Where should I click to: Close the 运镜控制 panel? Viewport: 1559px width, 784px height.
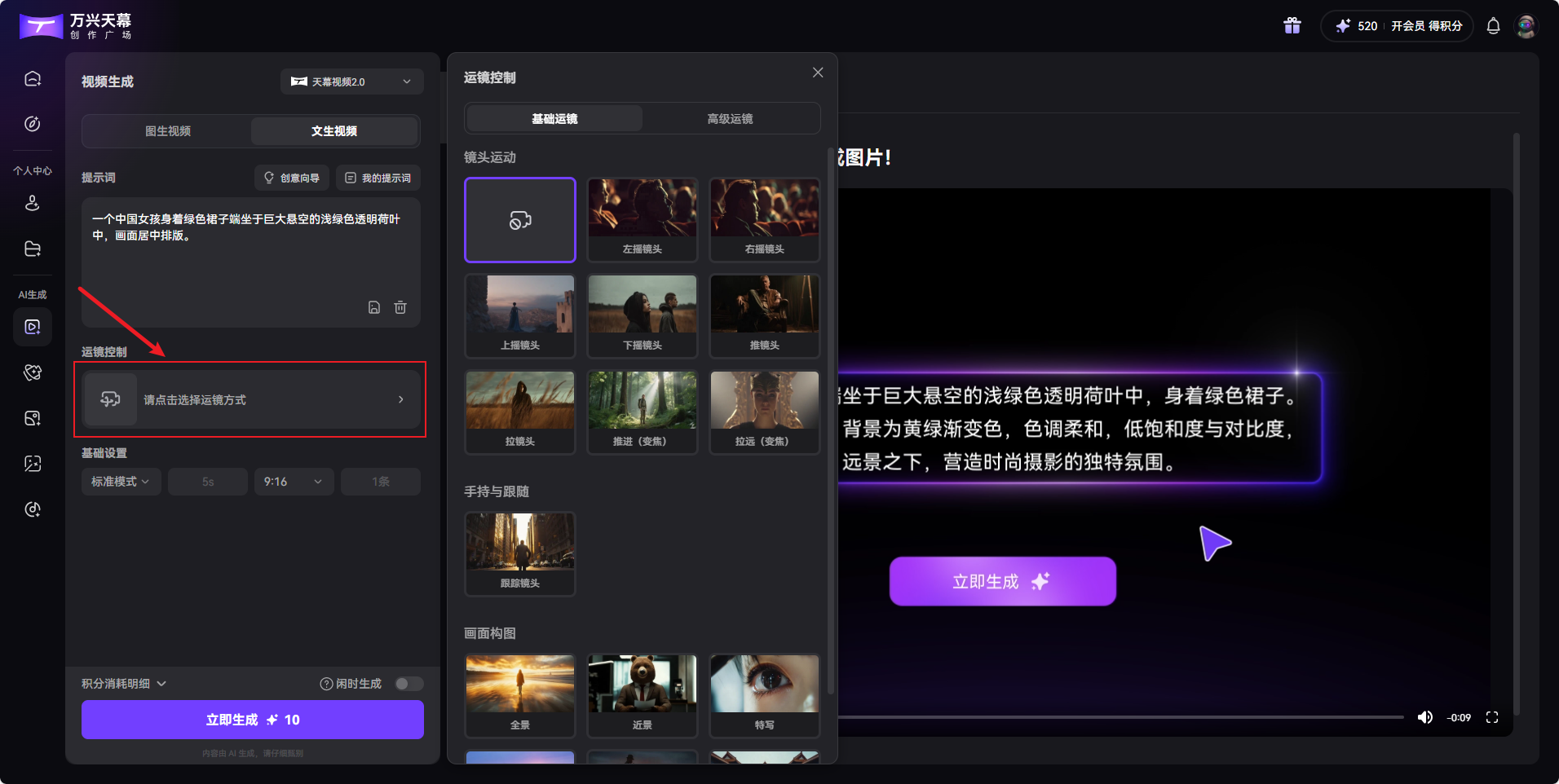point(818,73)
